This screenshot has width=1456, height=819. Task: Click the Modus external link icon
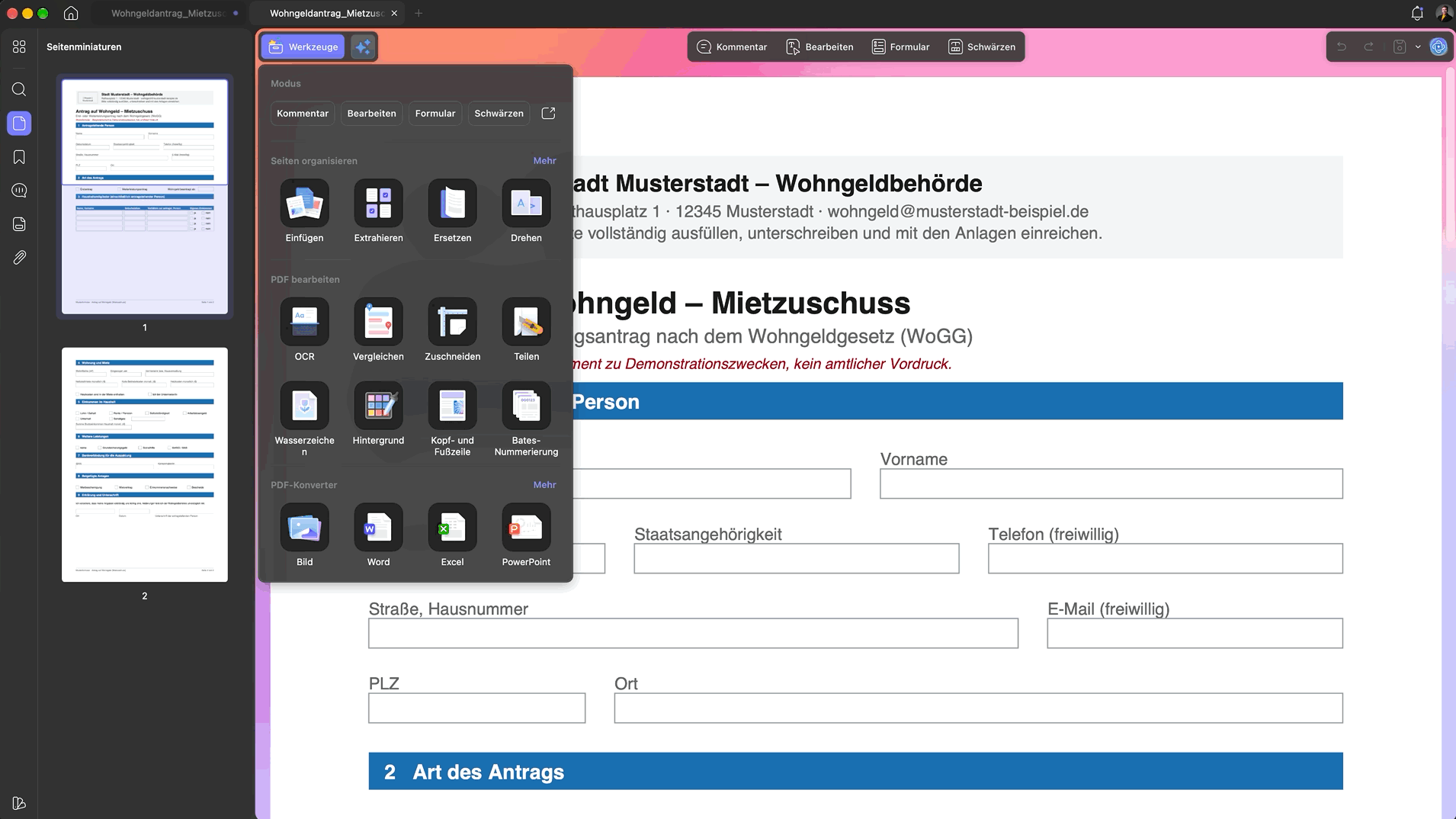point(548,114)
